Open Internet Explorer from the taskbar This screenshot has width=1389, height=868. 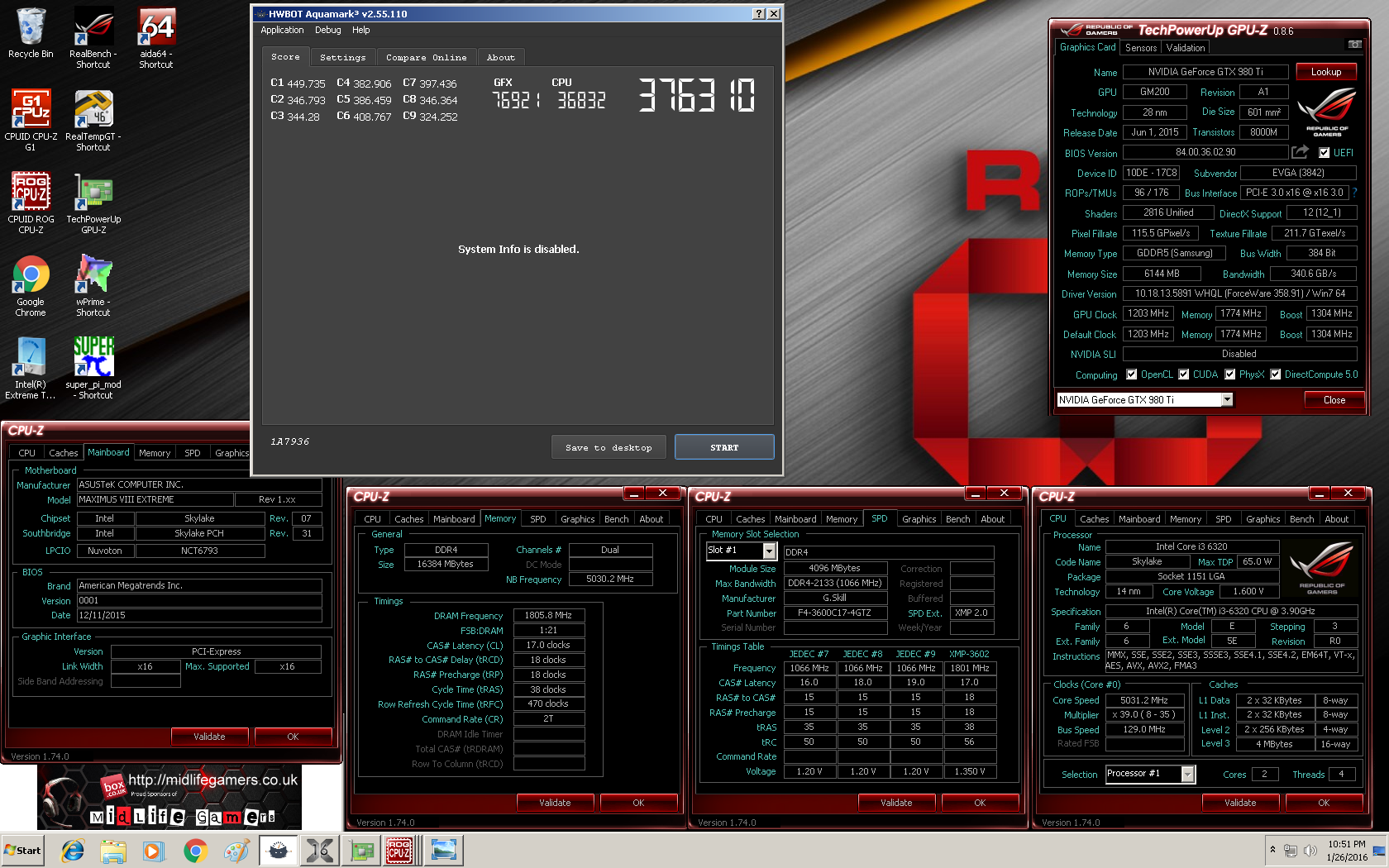coord(74,850)
